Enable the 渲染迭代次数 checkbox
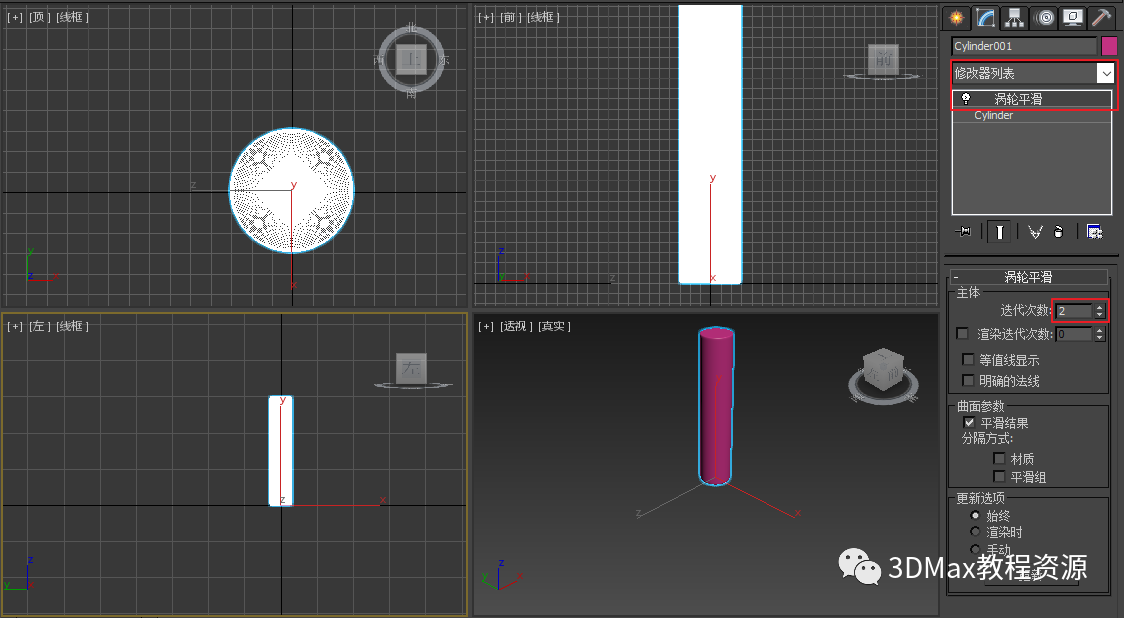Screen dimensions: 1125x618 [963, 334]
